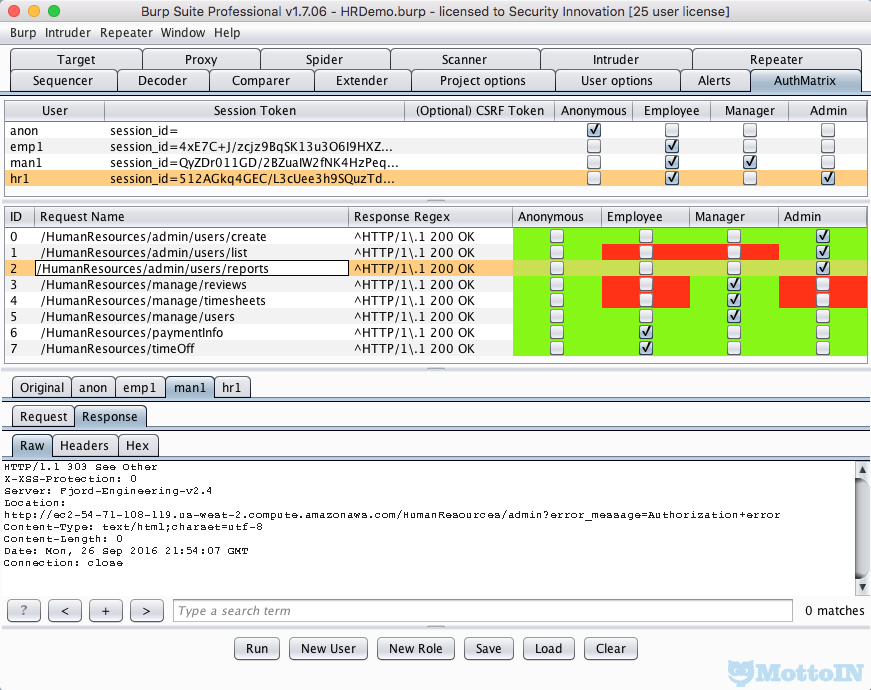Image resolution: width=871 pixels, height=690 pixels.
Task: Click the Response Regex column header
Action: point(430,217)
